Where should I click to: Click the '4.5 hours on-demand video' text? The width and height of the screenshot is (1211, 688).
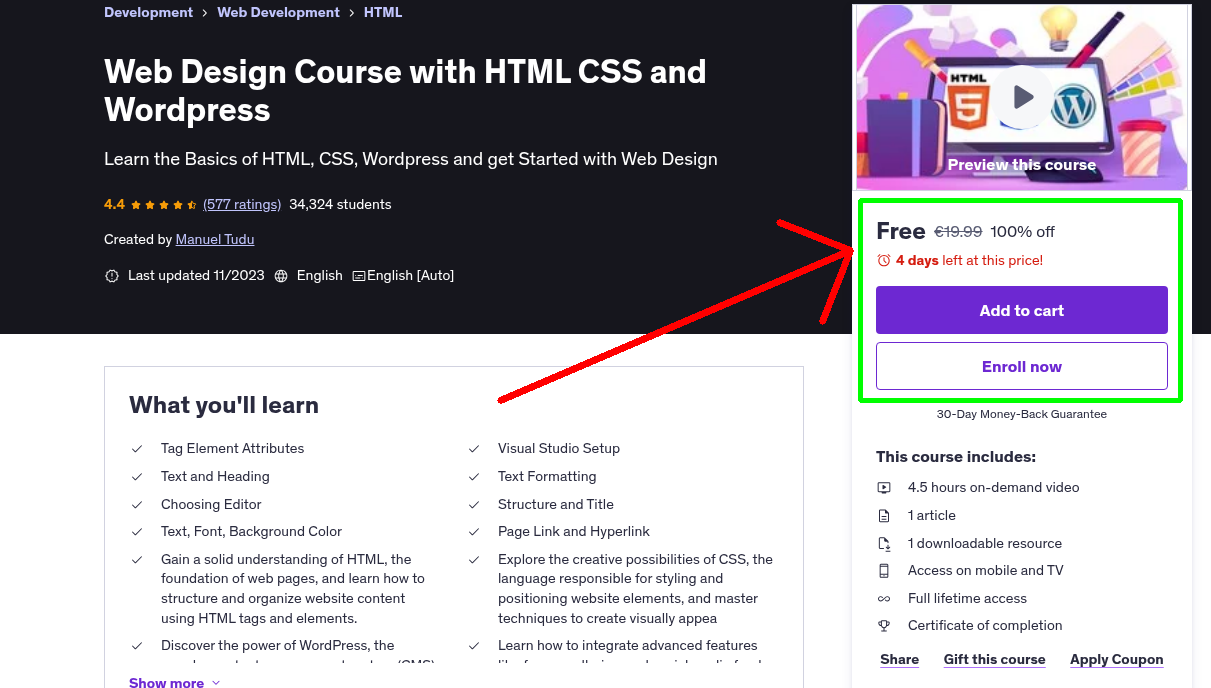(994, 487)
